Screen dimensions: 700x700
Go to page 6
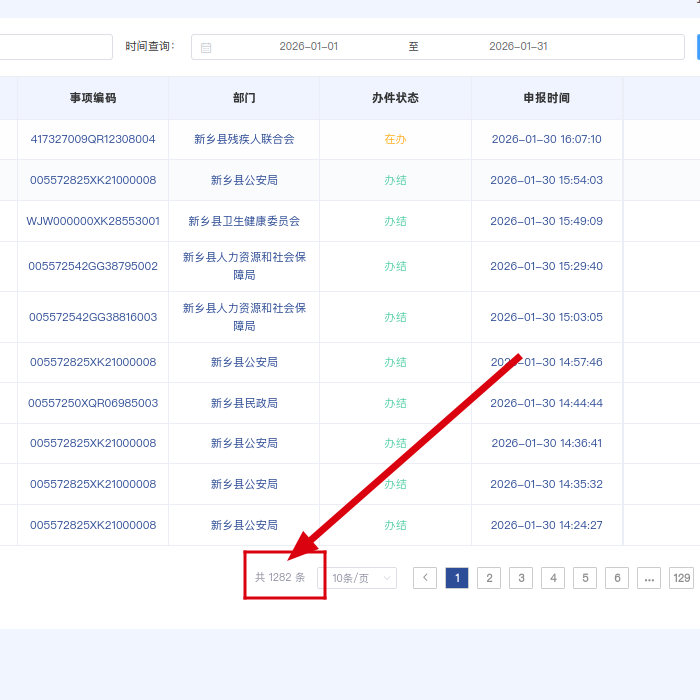click(617, 578)
